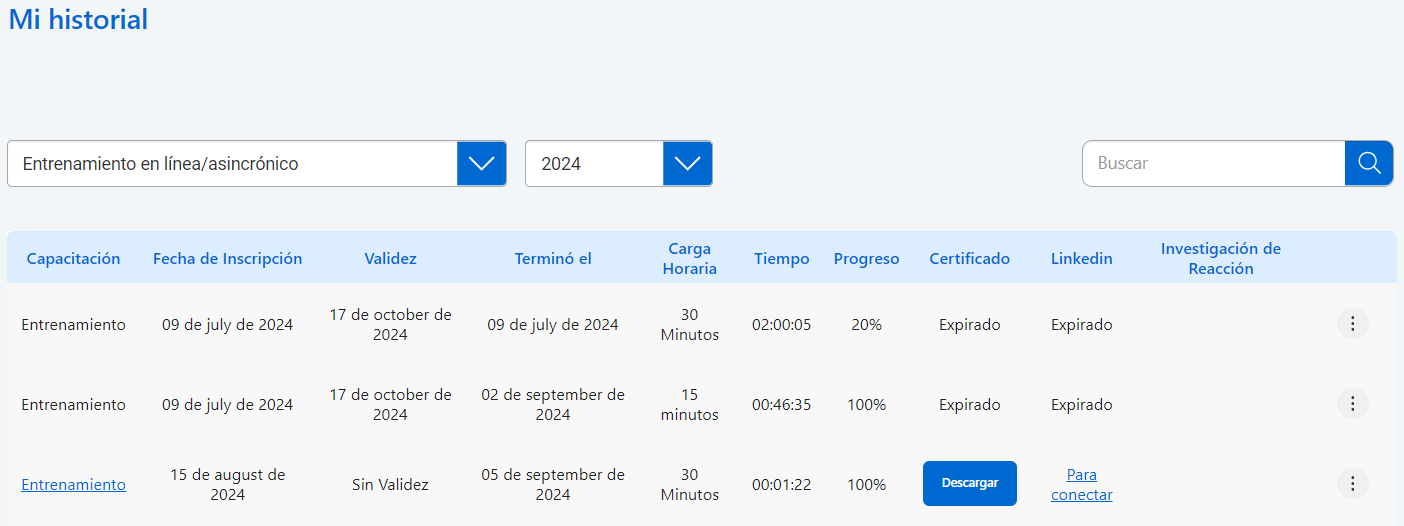
Task: Click the Certificado column header
Action: pyautogui.click(x=969, y=258)
